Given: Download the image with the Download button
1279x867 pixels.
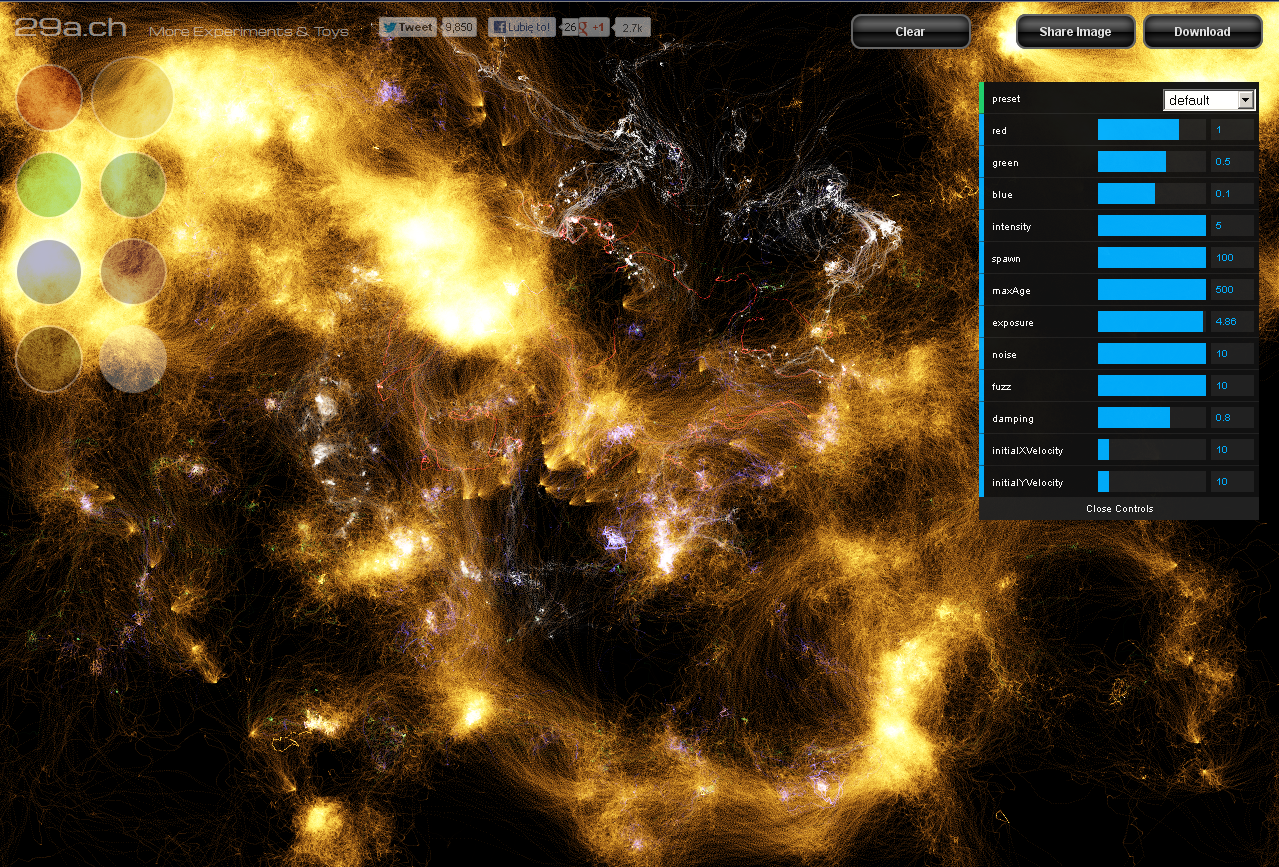Looking at the screenshot, I should pyautogui.click(x=1202, y=32).
